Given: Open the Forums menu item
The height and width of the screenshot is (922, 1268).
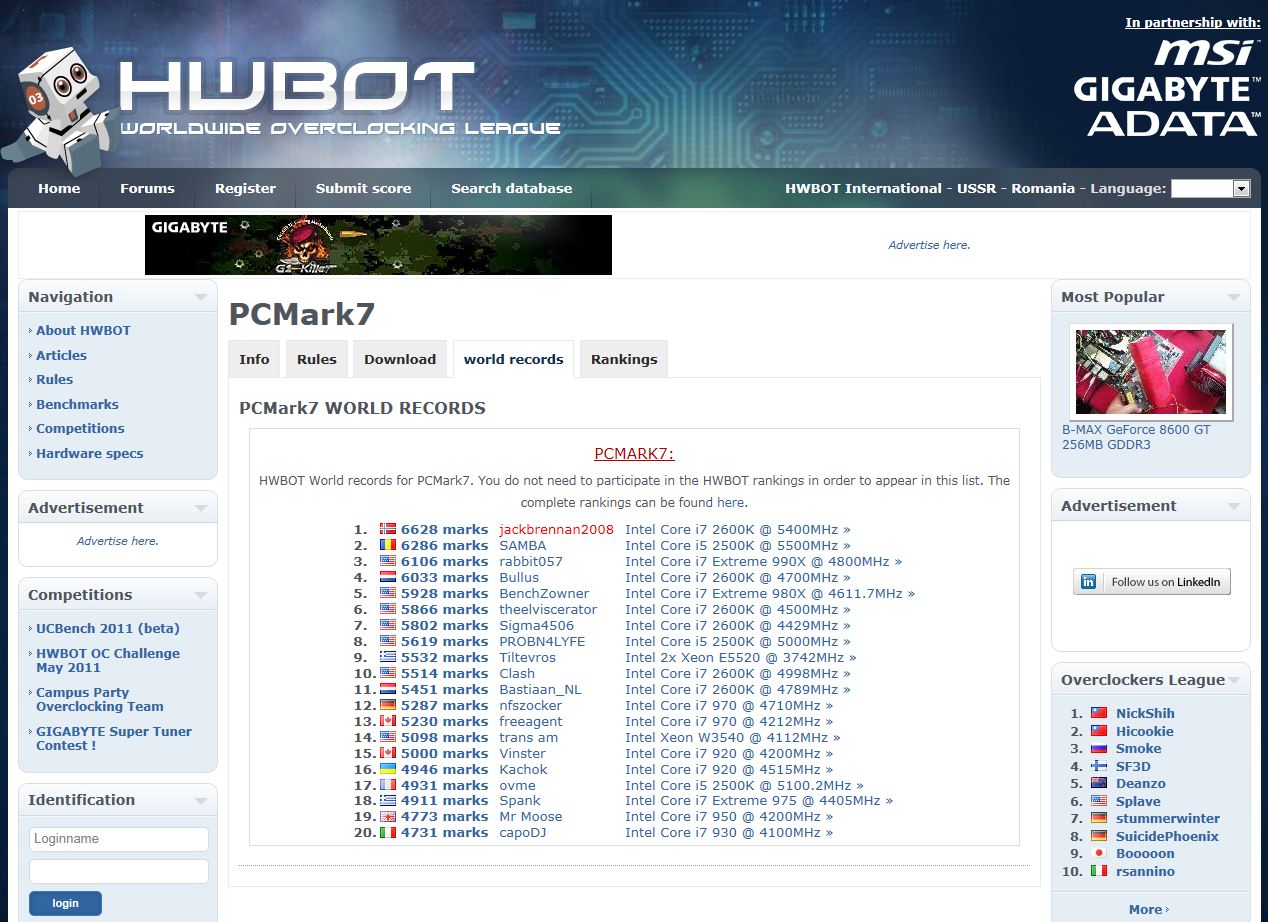Looking at the screenshot, I should pyautogui.click(x=147, y=188).
